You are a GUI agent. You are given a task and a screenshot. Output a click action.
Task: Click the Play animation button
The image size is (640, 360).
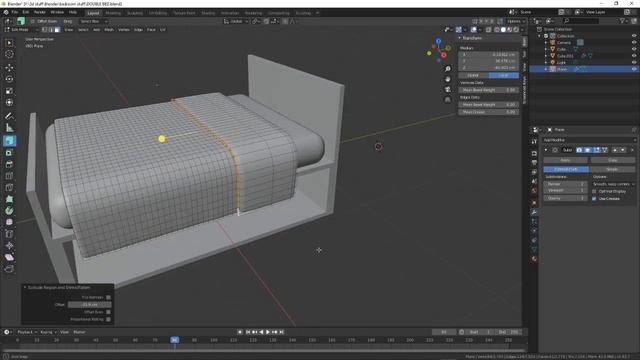pos(268,332)
